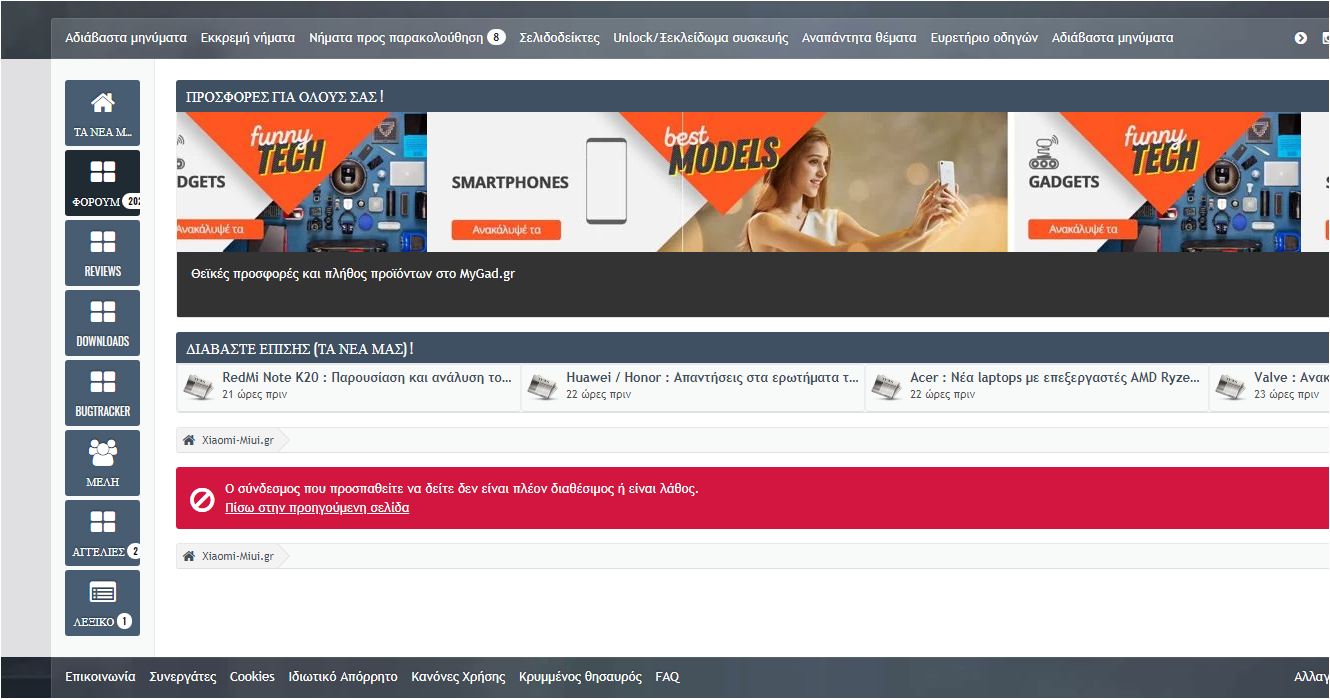The image size is (1330, 699).
Task: Open the Downloads sidebar tile
Action: [x=102, y=322]
